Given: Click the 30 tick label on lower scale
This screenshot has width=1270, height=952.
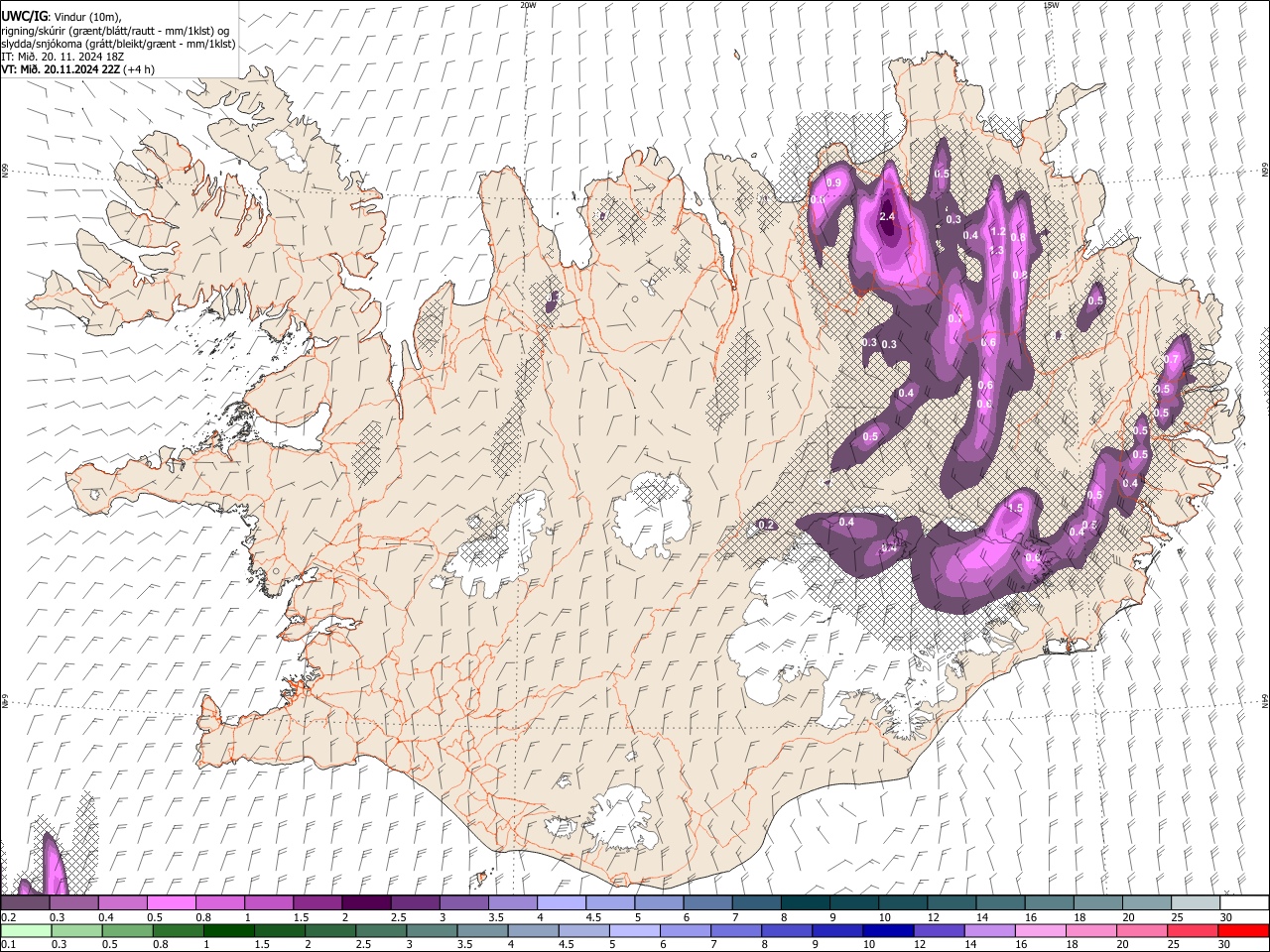Looking at the screenshot, I should click(1224, 945).
